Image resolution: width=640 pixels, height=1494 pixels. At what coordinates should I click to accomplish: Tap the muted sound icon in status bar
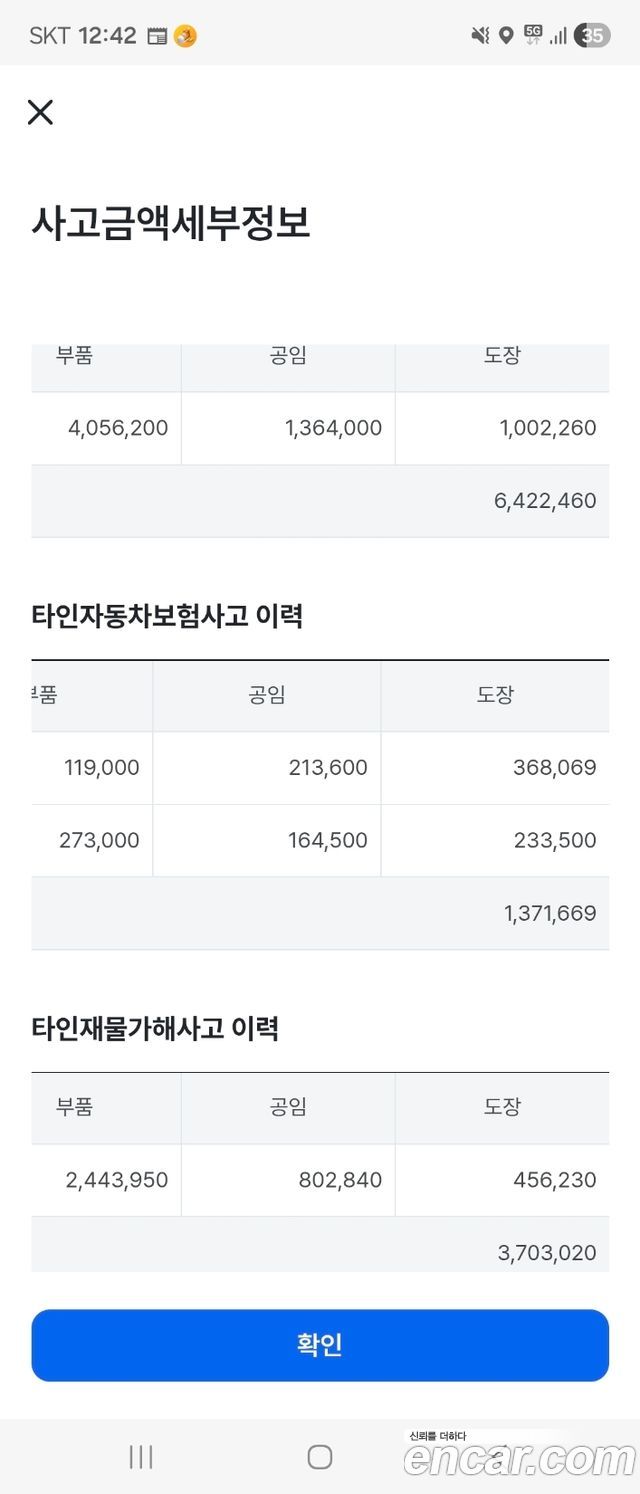click(480, 36)
